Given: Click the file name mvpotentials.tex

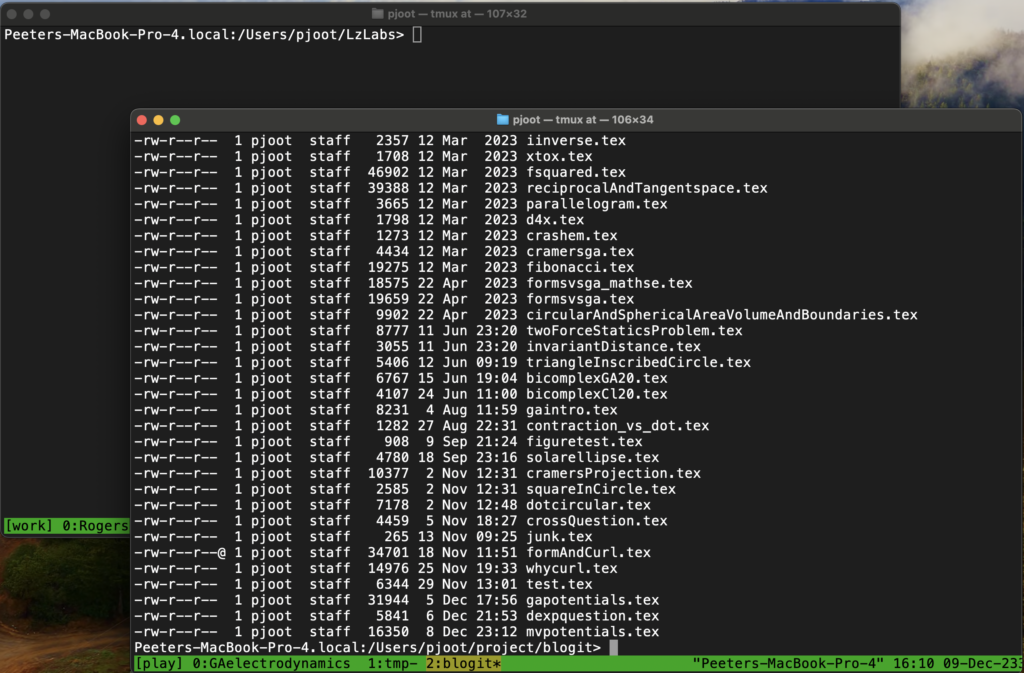Looking at the screenshot, I should tap(592, 632).
